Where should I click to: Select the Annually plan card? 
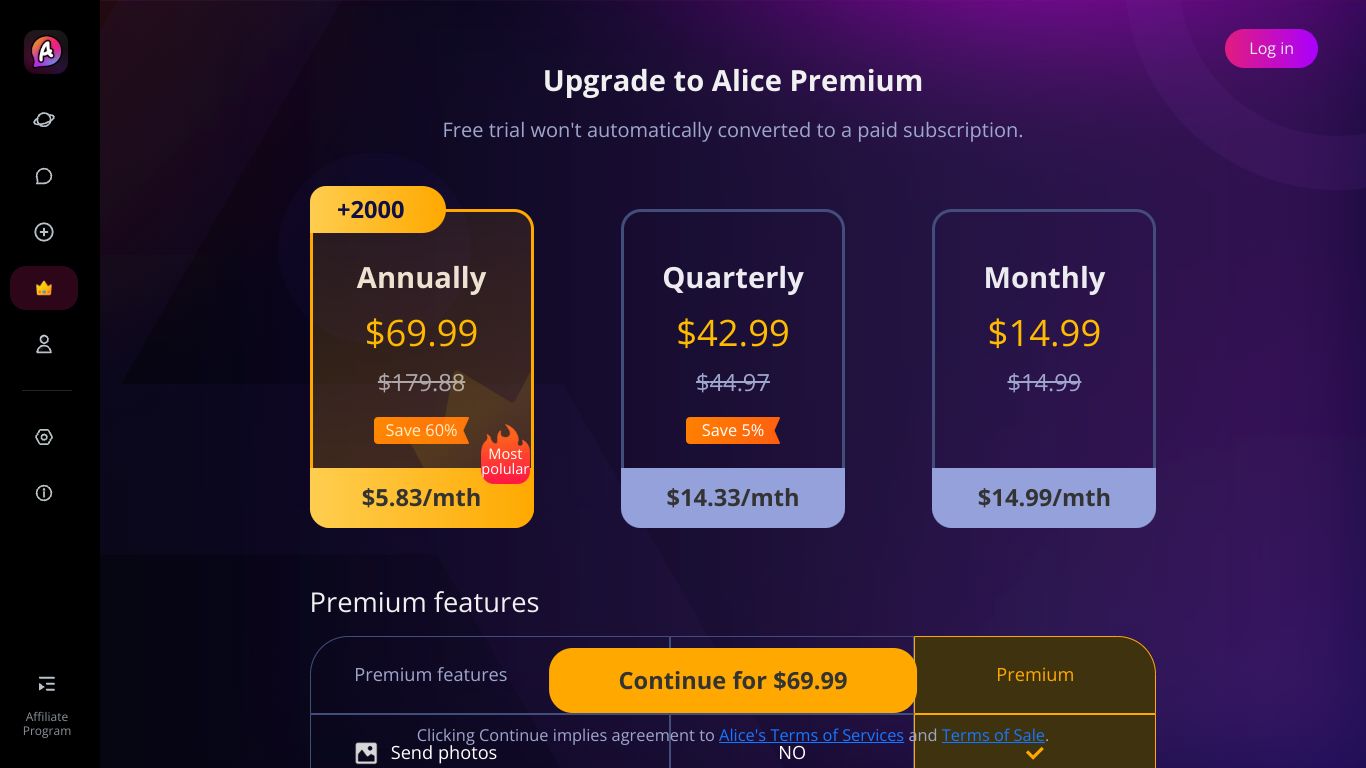click(x=422, y=368)
